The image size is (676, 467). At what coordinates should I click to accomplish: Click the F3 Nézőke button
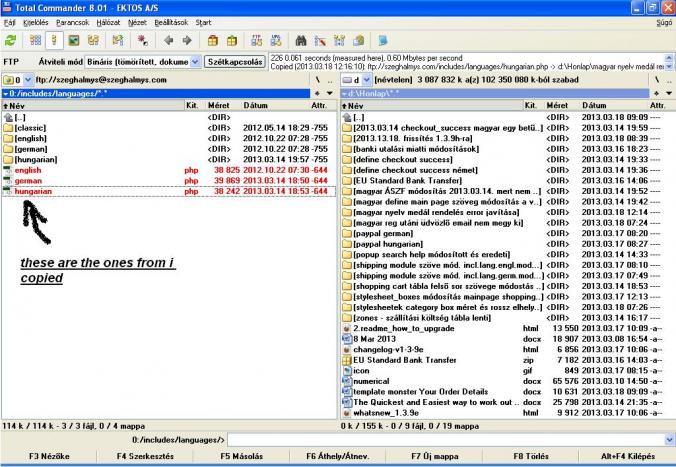point(49,456)
